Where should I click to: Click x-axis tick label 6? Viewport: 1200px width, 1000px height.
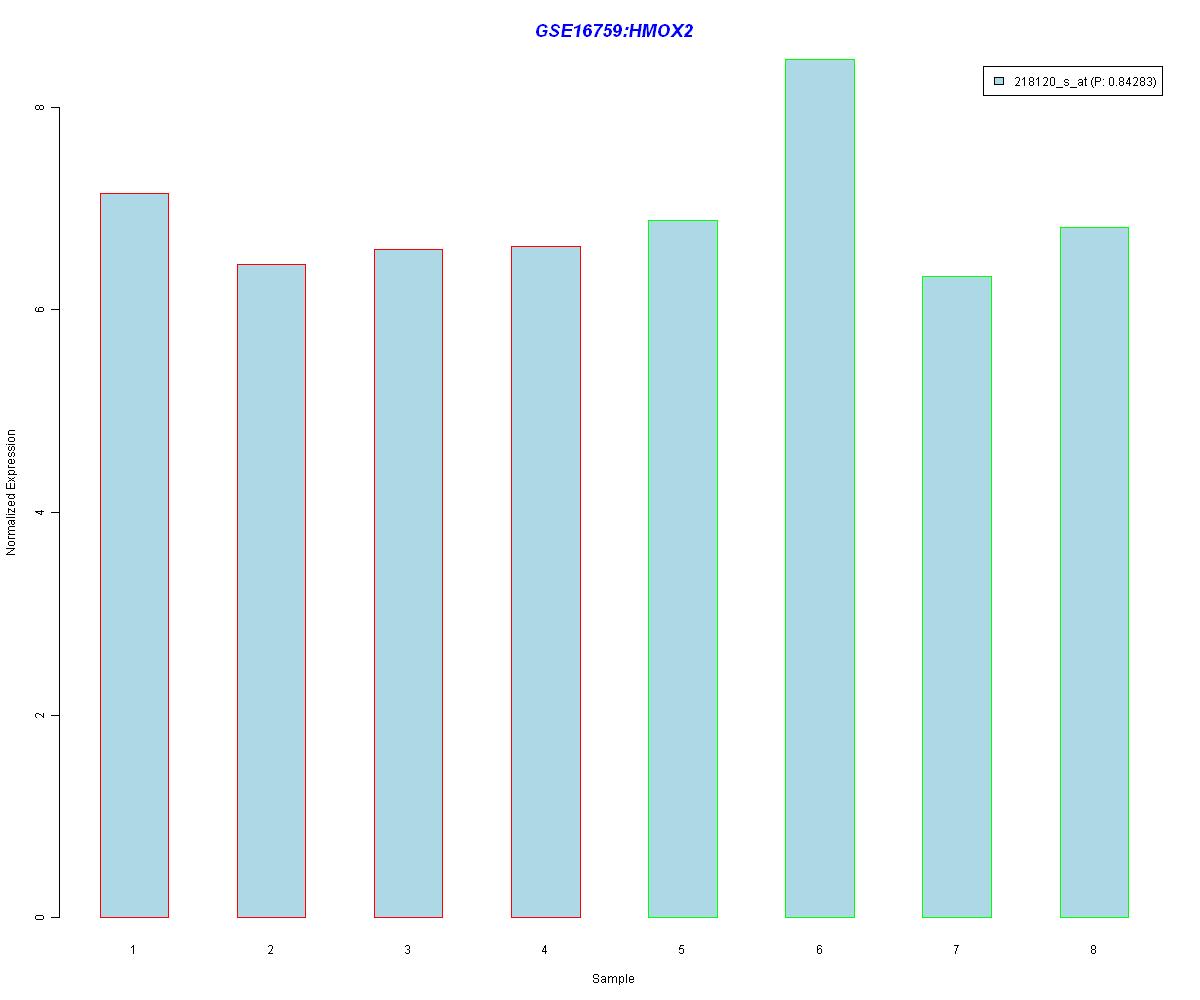(x=819, y=949)
